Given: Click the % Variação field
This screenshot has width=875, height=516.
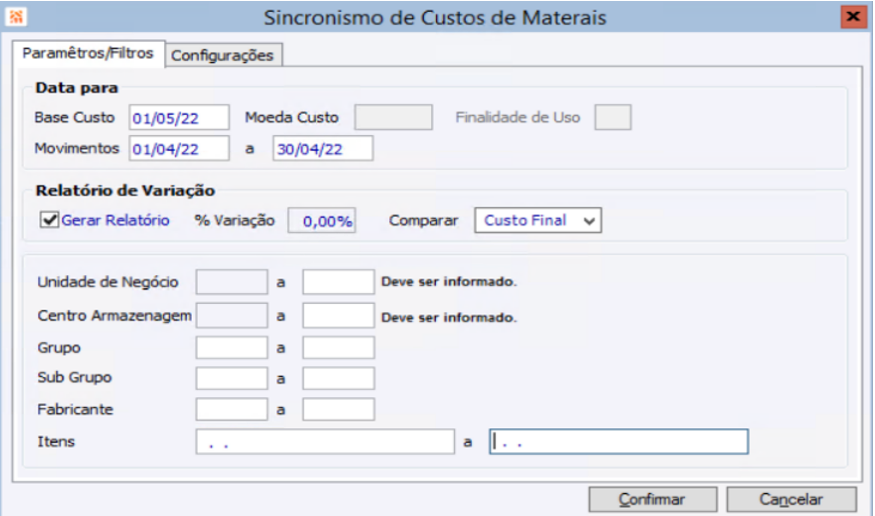Looking at the screenshot, I should click(322, 220).
